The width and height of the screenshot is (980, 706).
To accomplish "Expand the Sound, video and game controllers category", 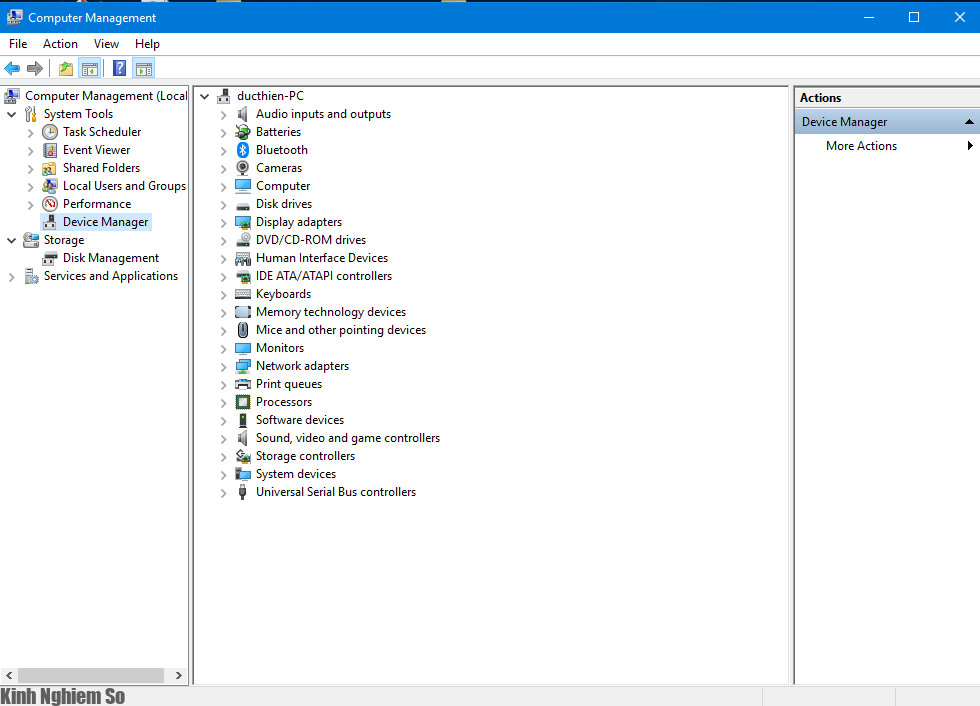I will [223, 439].
